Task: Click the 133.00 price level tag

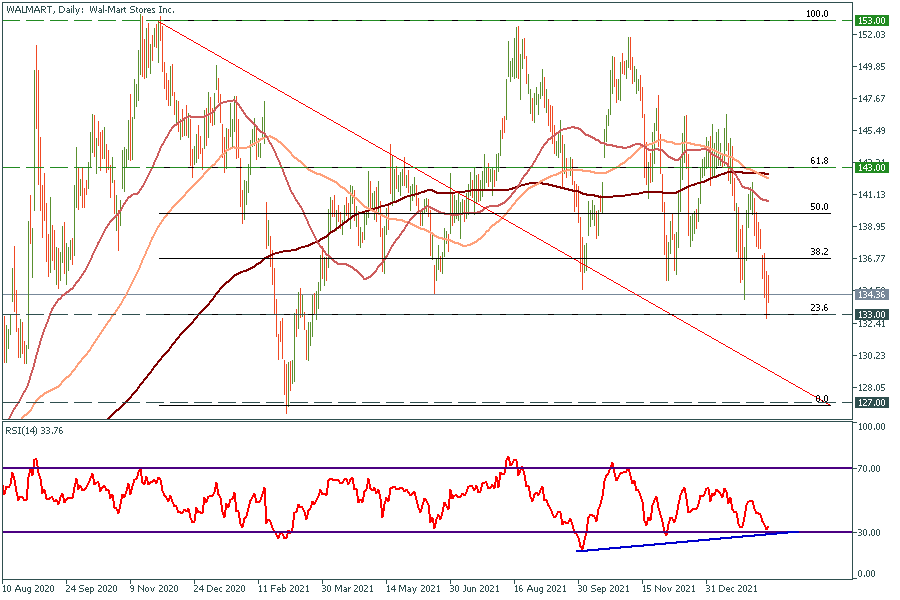Action: click(872, 314)
